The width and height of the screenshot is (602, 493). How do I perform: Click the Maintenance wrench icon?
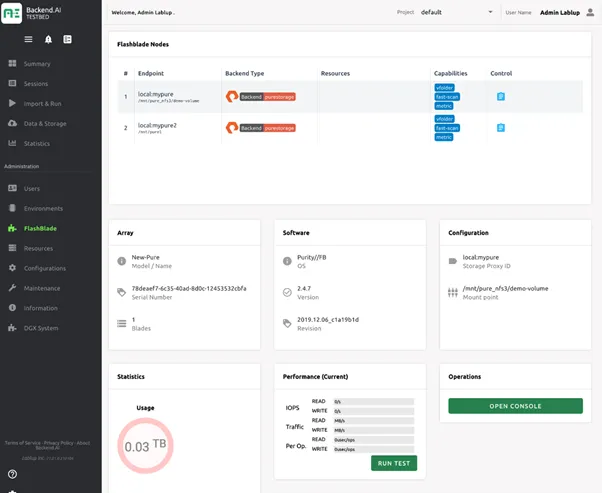pyautogui.click(x=12, y=288)
